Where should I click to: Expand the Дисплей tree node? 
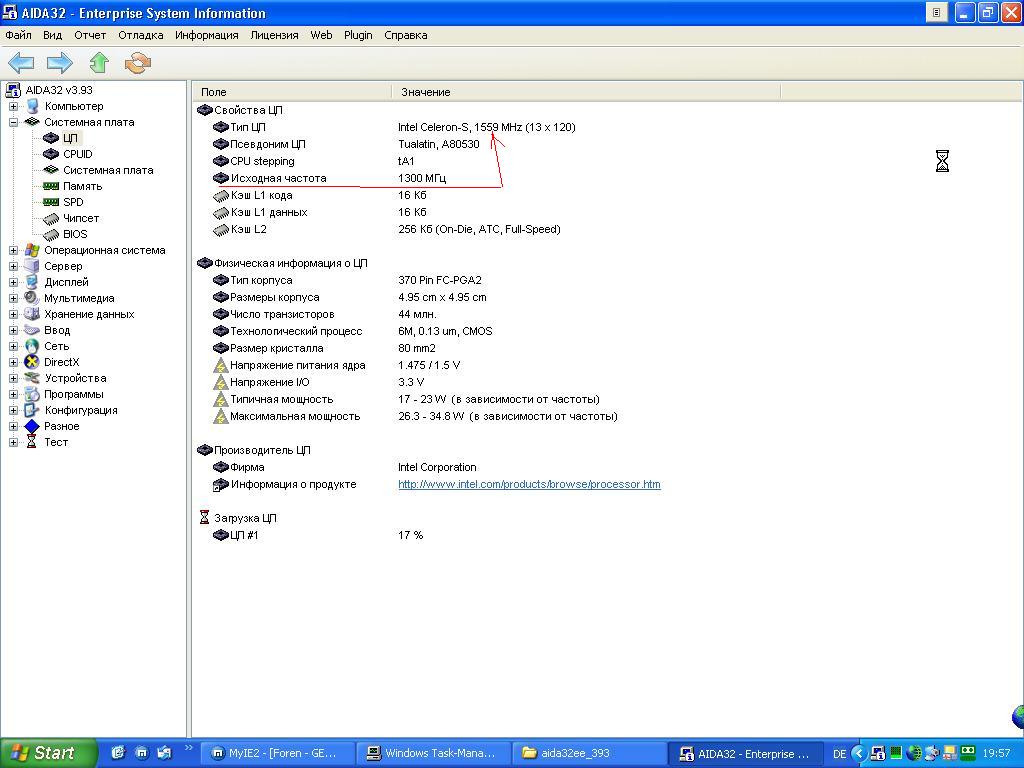click(13, 282)
